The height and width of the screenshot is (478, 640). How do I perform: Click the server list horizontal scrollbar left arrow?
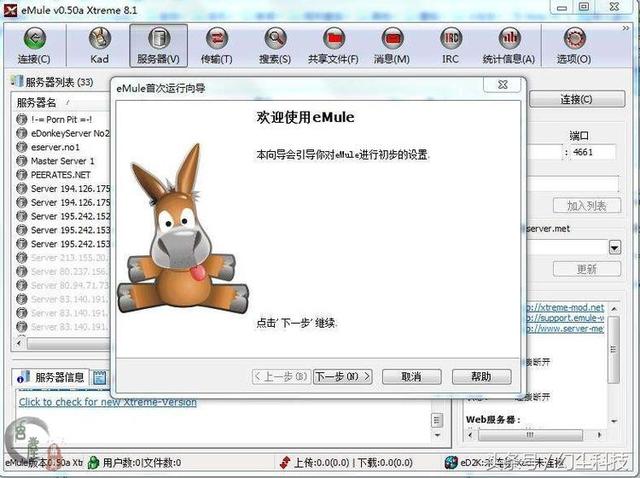(19, 344)
